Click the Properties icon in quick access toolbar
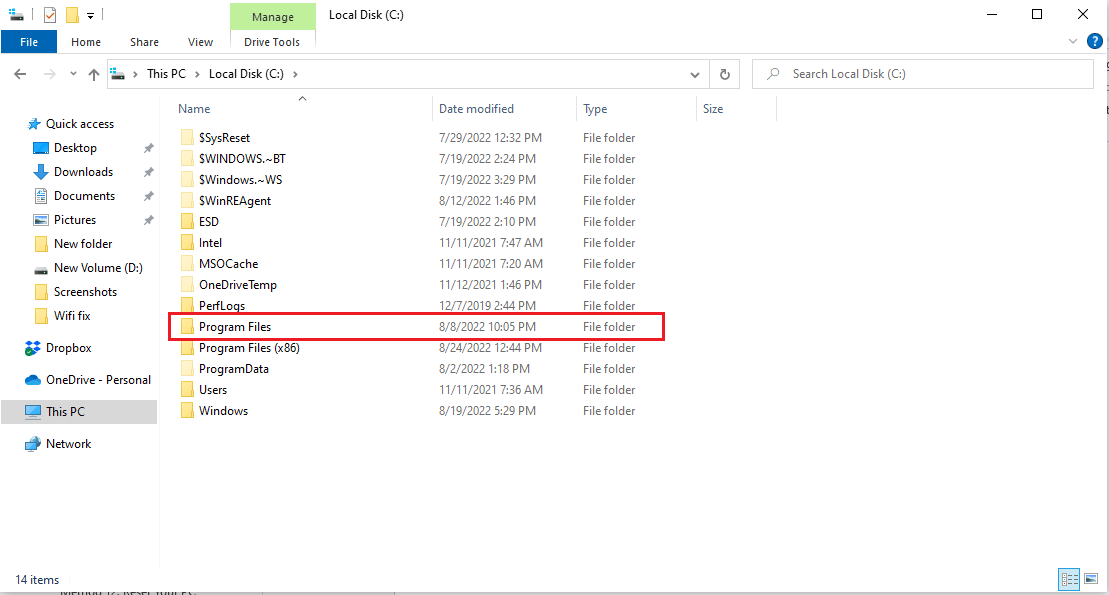This screenshot has width=1109, height=595. click(50, 15)
